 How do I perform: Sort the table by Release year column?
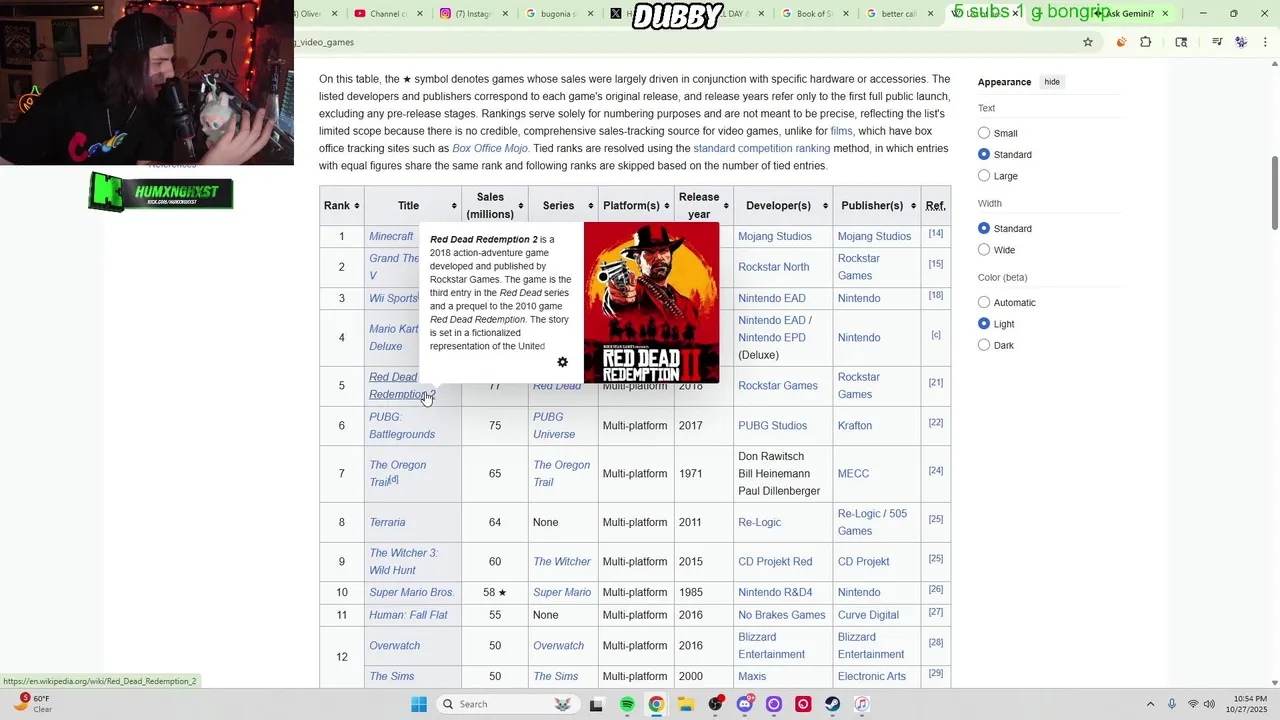click(704, 206)
